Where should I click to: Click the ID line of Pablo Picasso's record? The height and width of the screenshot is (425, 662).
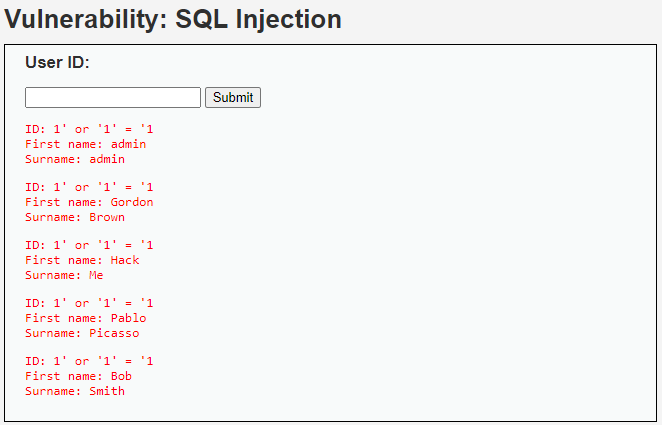click(89, 303)
